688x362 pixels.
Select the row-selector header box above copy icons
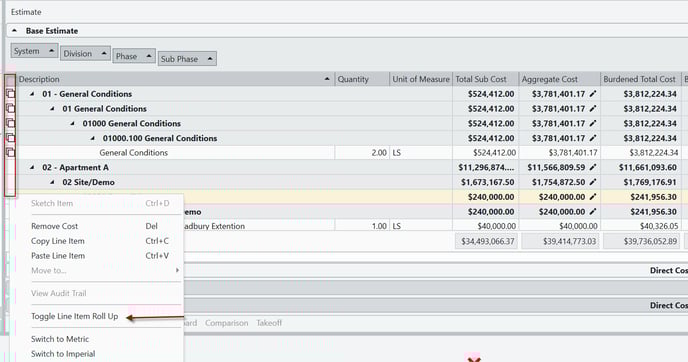tap(11, 80)
